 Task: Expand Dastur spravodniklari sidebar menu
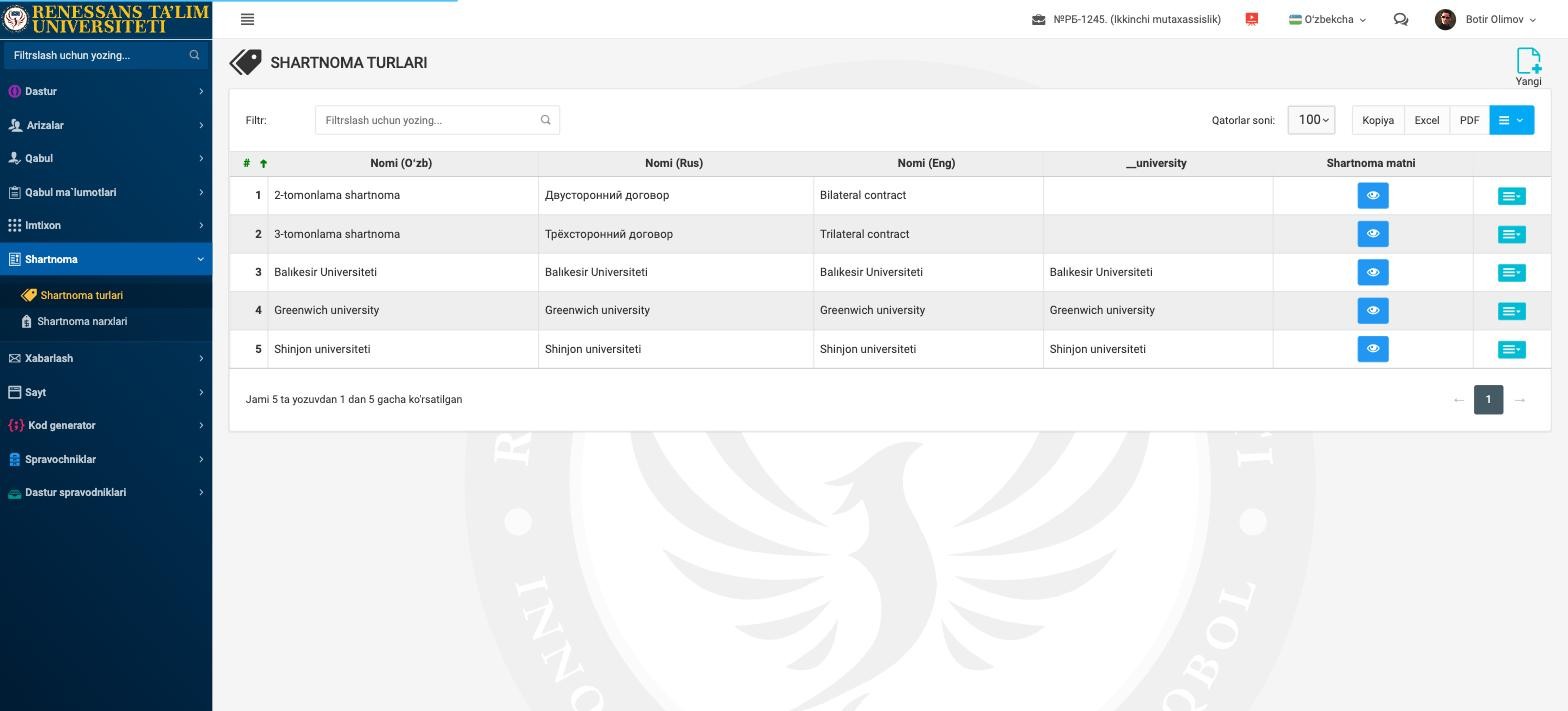click(106, 492)
